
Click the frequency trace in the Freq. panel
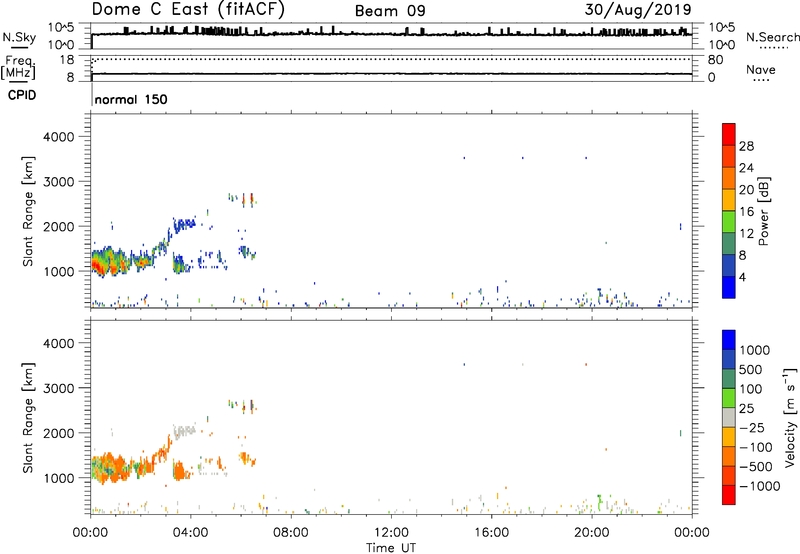pos(391,74)
